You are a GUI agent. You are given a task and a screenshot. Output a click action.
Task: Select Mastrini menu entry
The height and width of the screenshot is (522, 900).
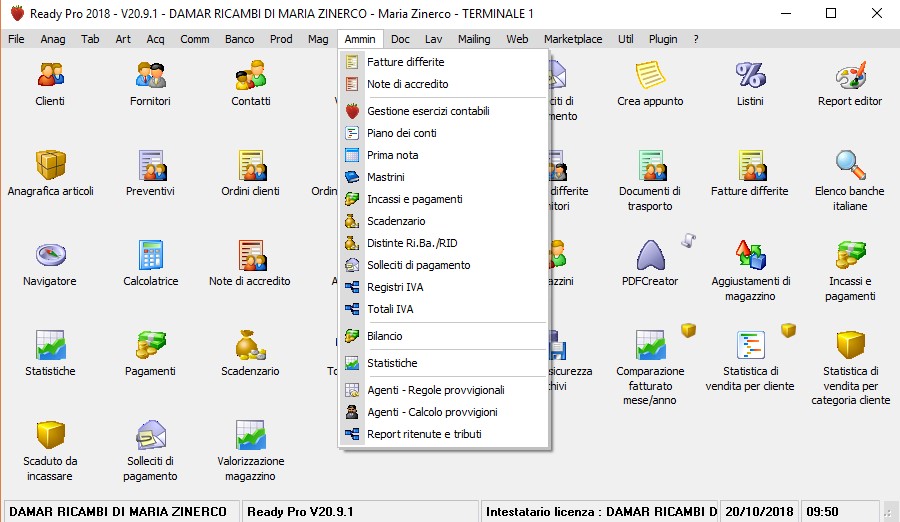pyautogui.click(x=444, y=177)
